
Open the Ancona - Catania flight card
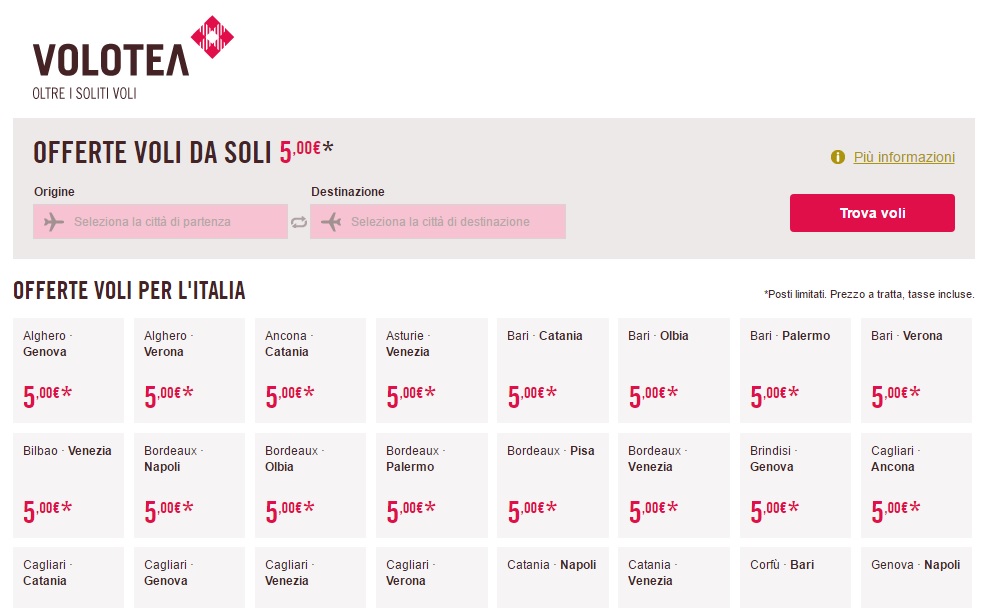coord(310,370)
